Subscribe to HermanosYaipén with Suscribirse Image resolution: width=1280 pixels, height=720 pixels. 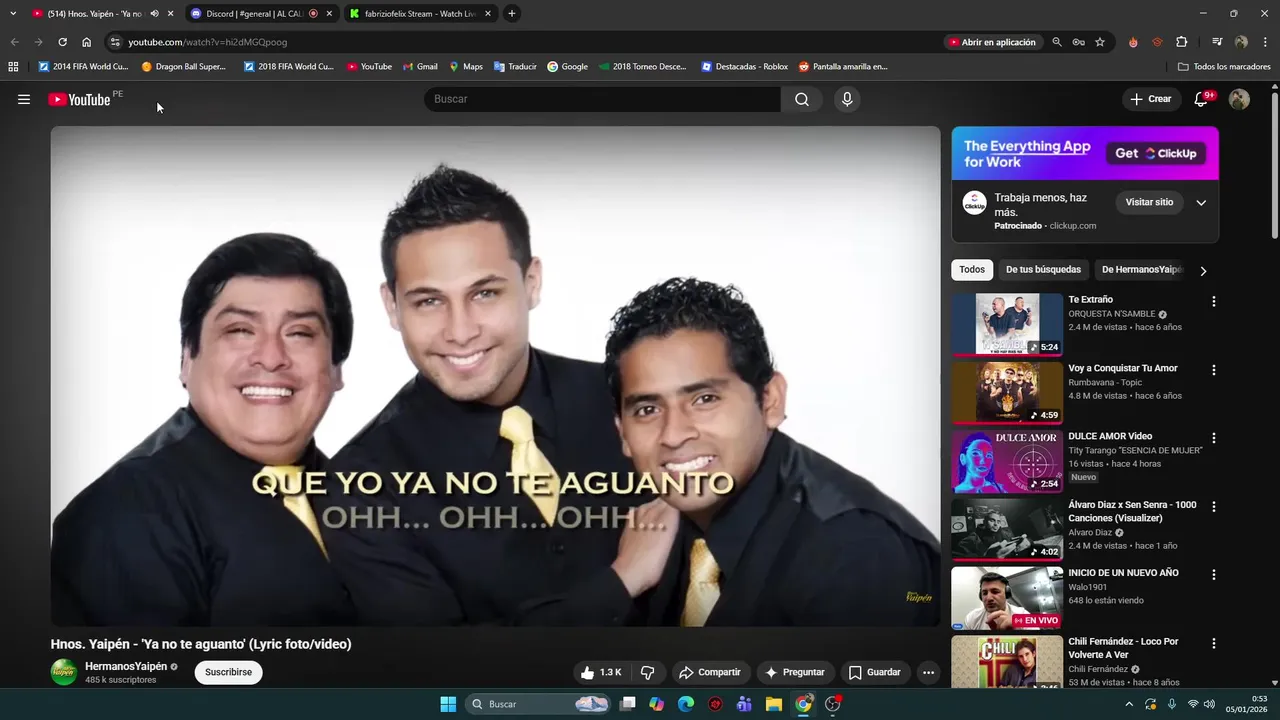[x=228, y=672]
